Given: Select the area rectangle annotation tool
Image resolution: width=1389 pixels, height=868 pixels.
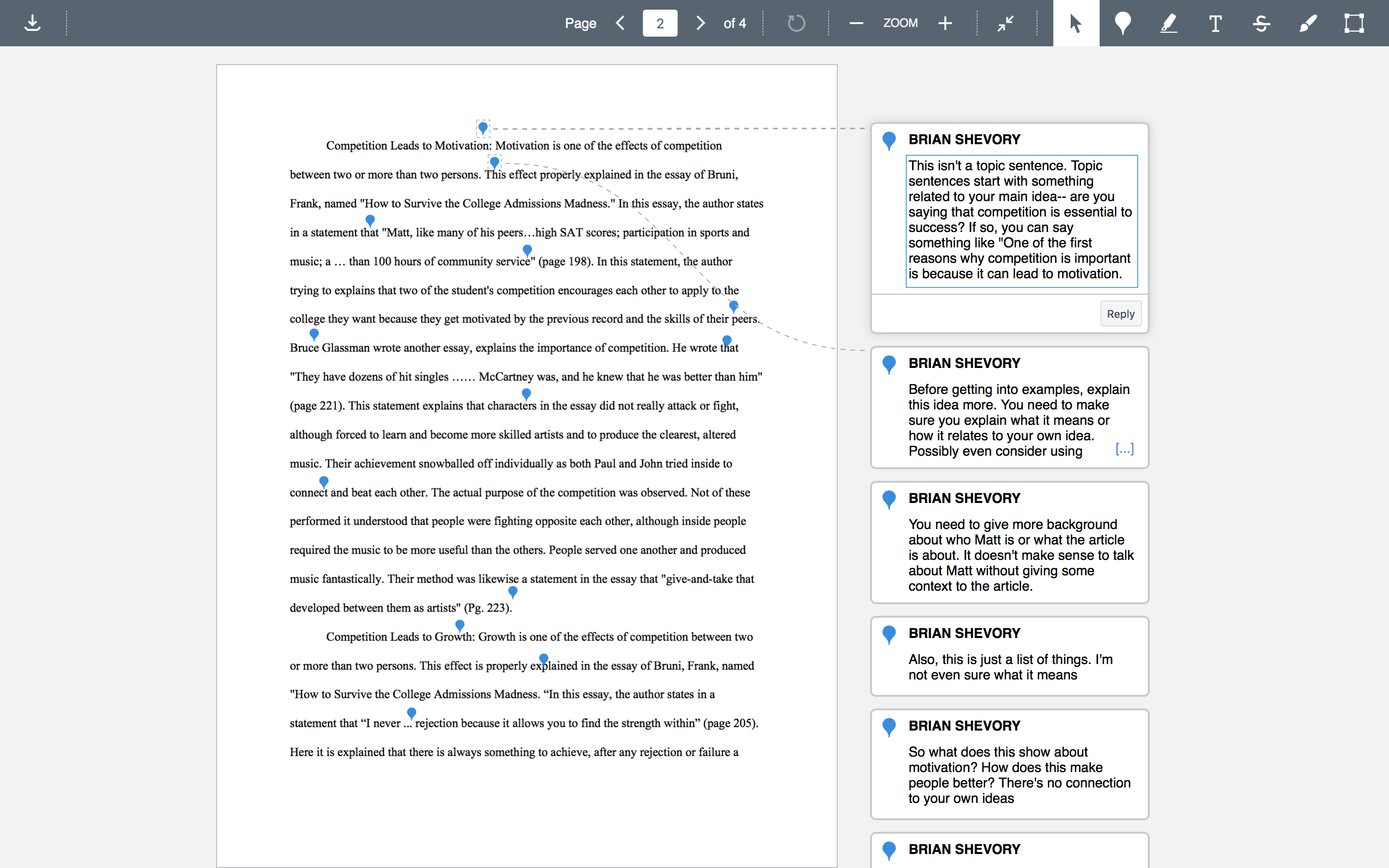Looking at the screenshot, I should click(1354, 23).
